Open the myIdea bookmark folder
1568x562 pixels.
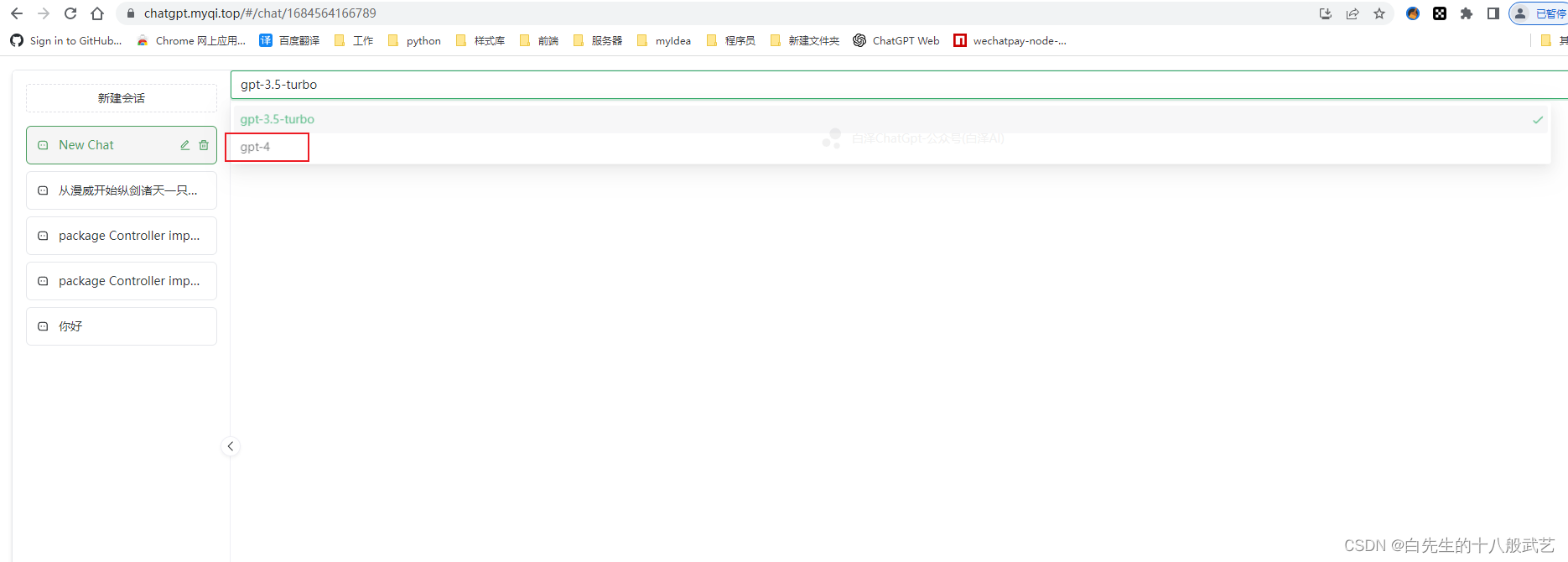[x=664, y=40]
